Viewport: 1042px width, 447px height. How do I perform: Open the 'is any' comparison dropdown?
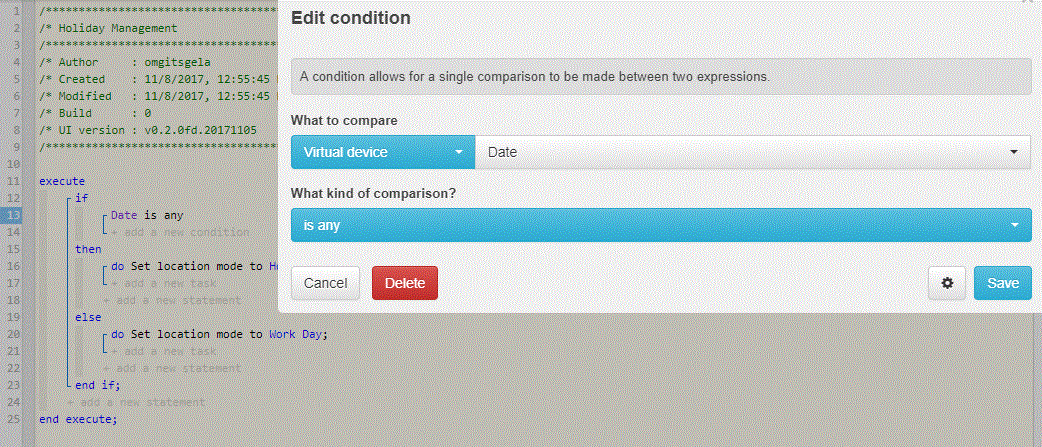pyautogui.click(x=661, y=225)
